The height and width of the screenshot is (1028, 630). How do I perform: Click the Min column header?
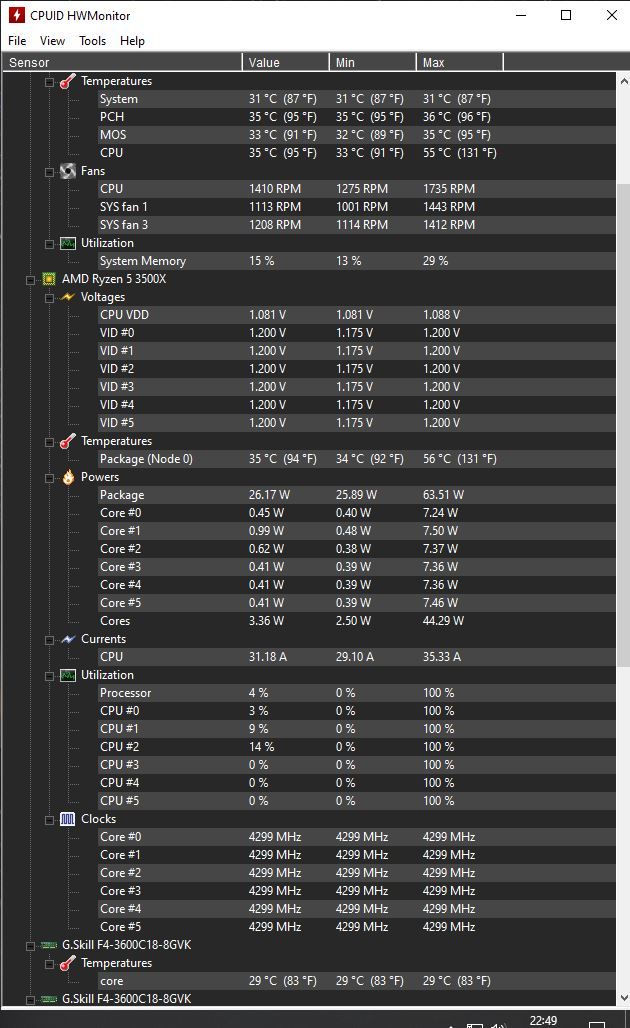pyautogui.click(x=372, y=62)
